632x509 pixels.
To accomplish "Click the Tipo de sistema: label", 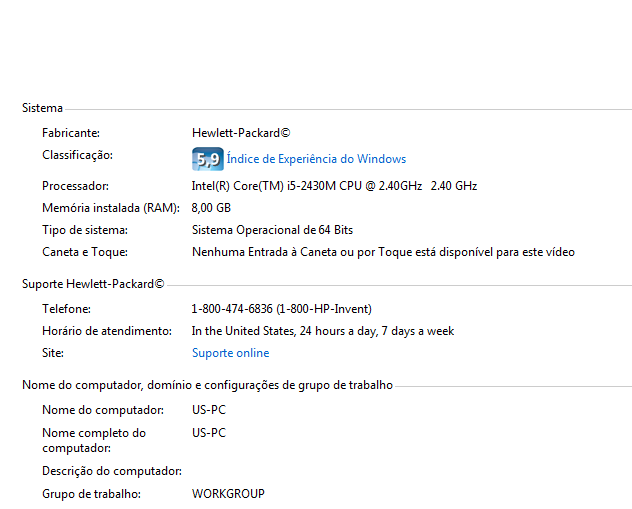I will 85,230.
